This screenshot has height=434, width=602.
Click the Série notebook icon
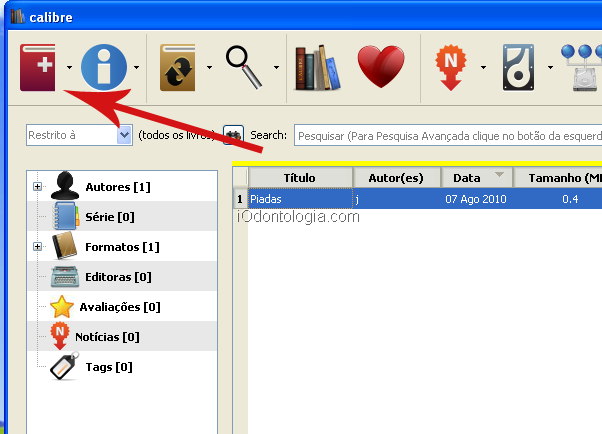tap(65, 216)
